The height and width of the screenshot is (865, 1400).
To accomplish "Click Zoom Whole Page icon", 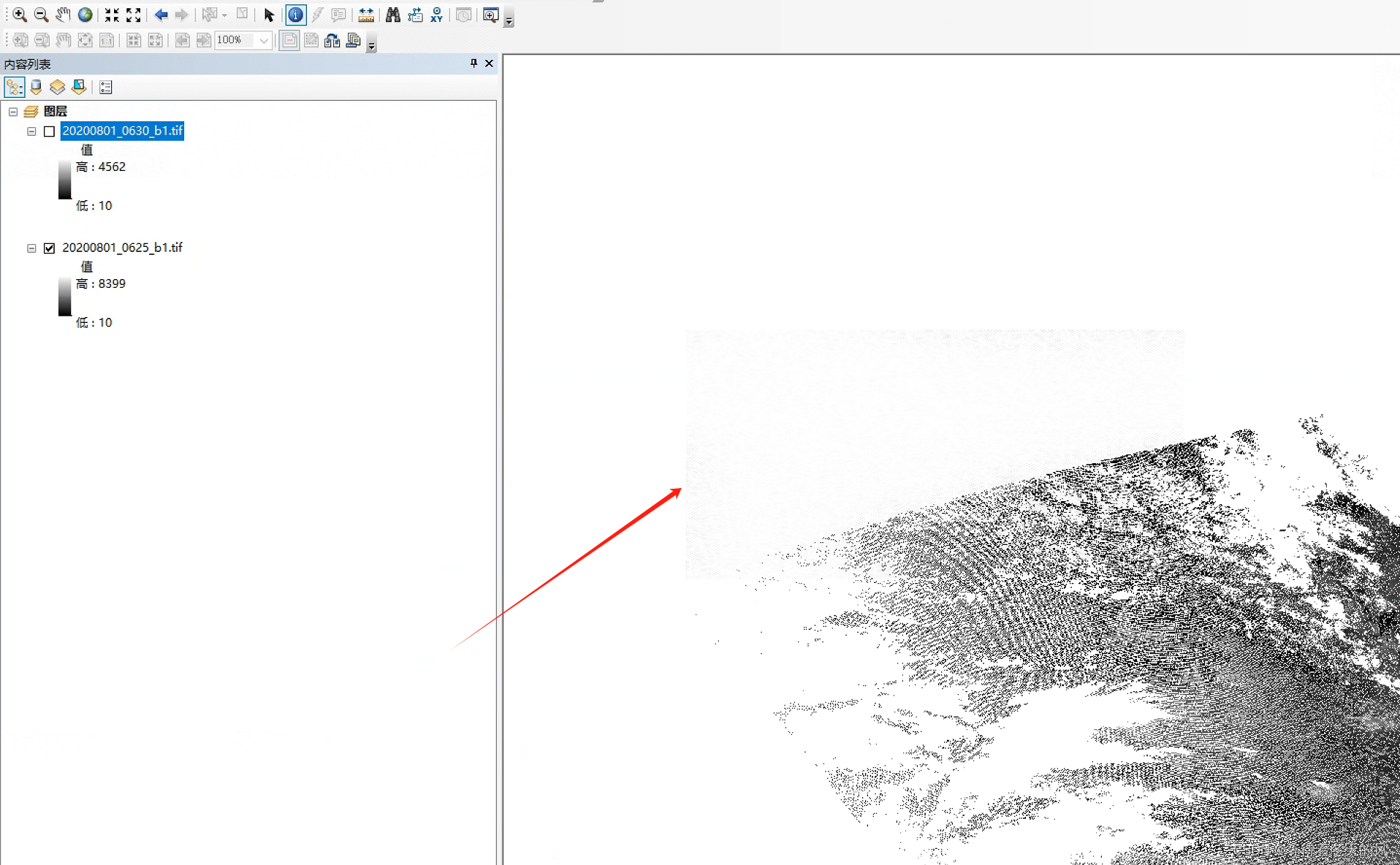I will point(85,40).
